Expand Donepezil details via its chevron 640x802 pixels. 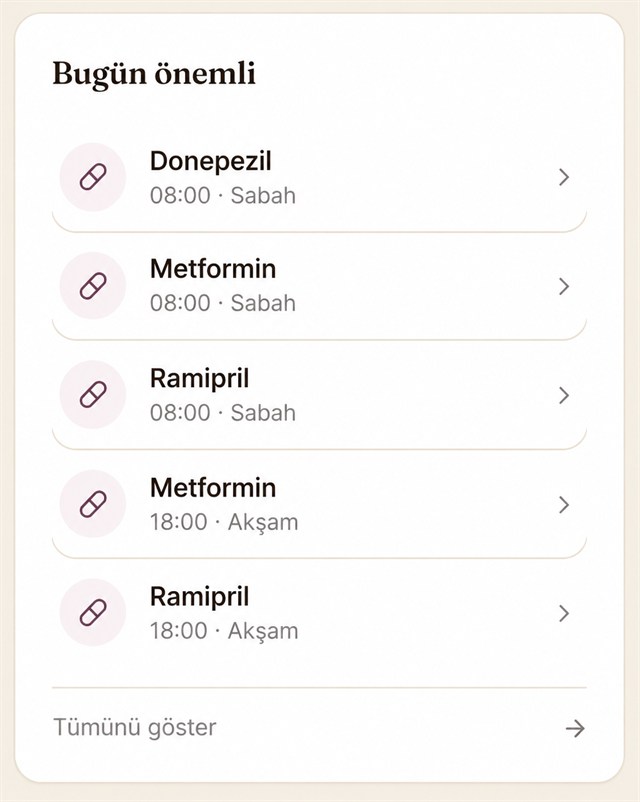[x=564, y=177]
